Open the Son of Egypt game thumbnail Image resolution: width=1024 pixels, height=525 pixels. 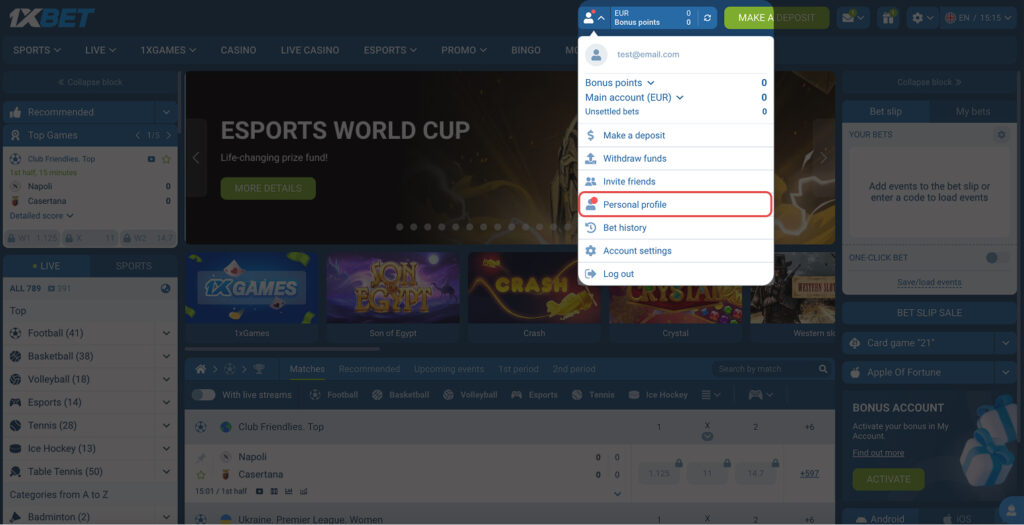click(x=393, y=295)
